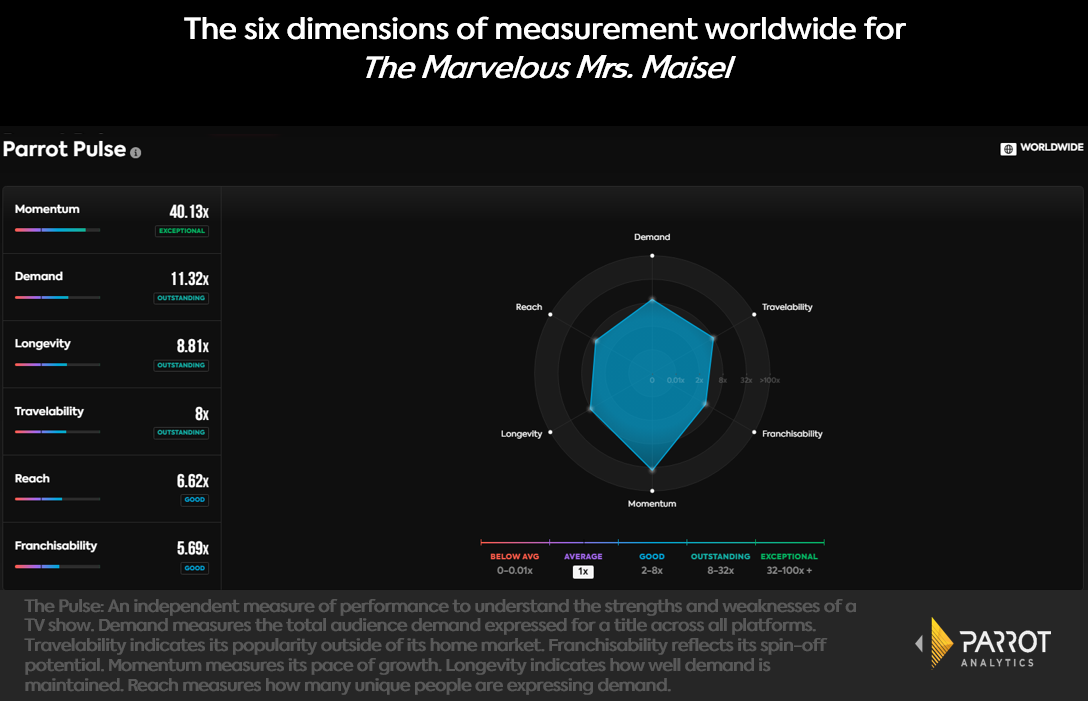Click the Reach progress bar in the left panel
The width and height of the screenshot is (1088, 701).
tap(58, 499)
